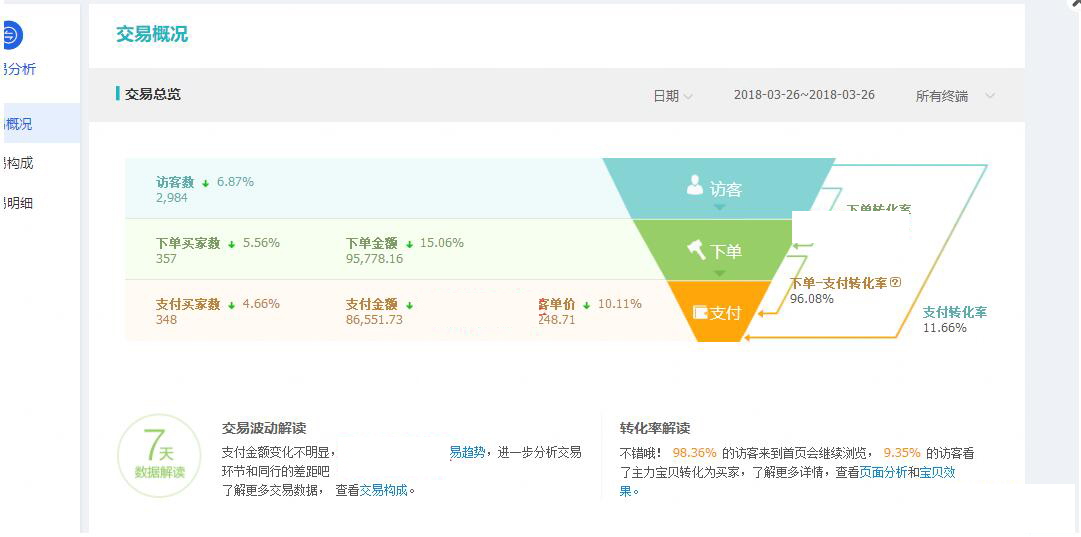
Task: Click the 下单 funnel segment
Action: [x=719, y=250]
